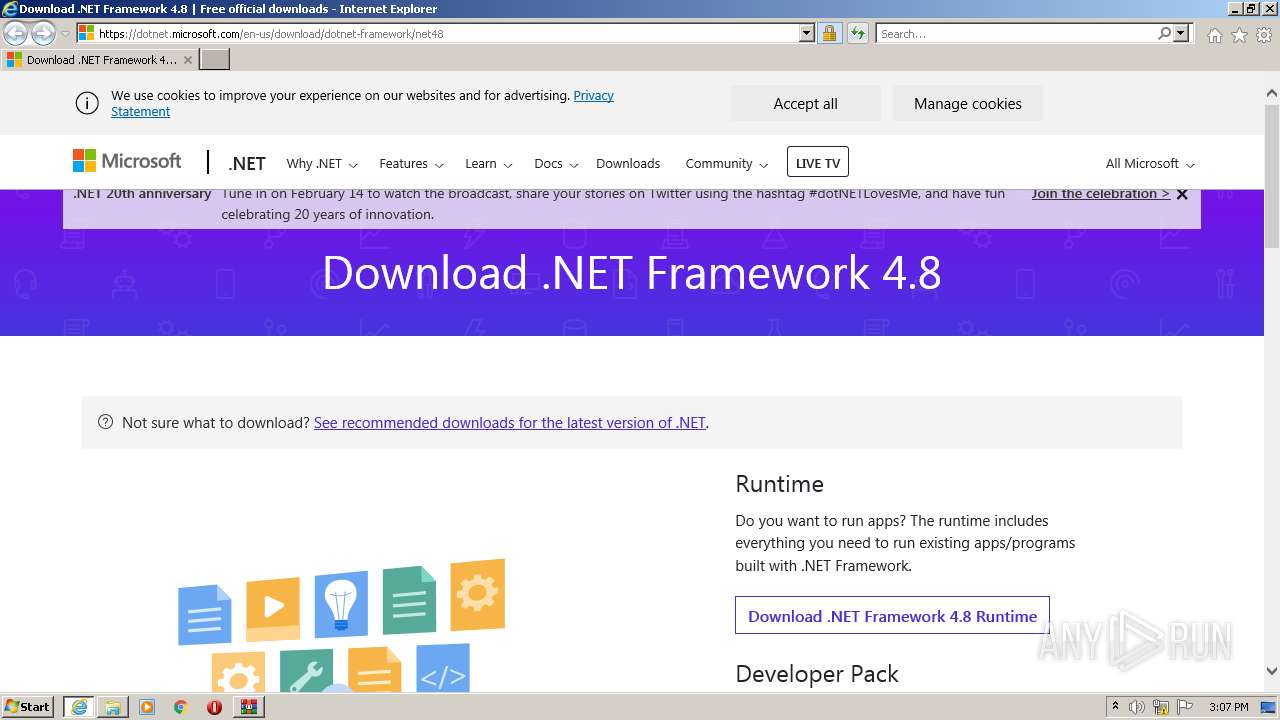This screenshot has height=720, width=1280.
Task: Click the cookie info icon
Action: tap(87, 103)
